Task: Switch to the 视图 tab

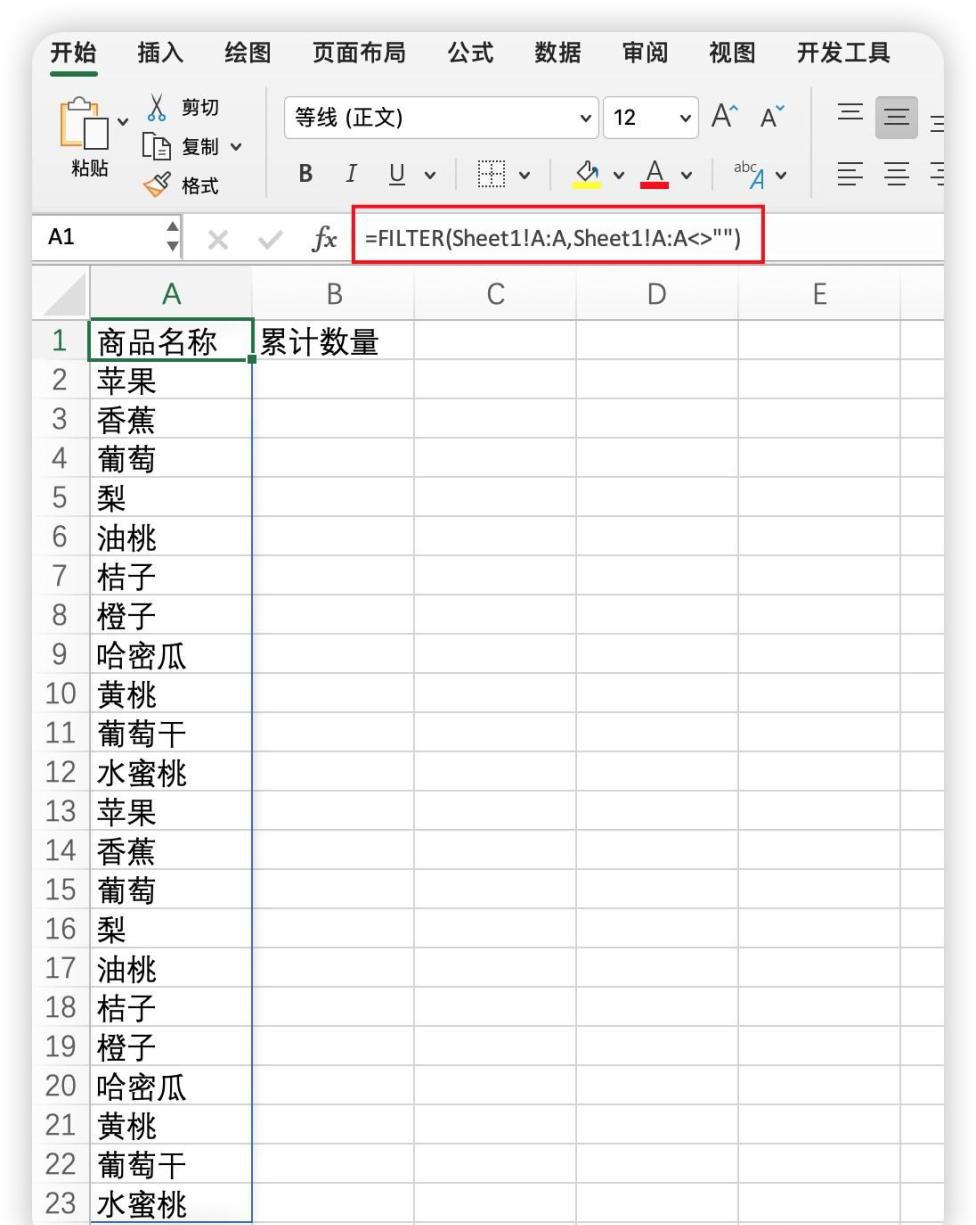Action: [732, 53]
